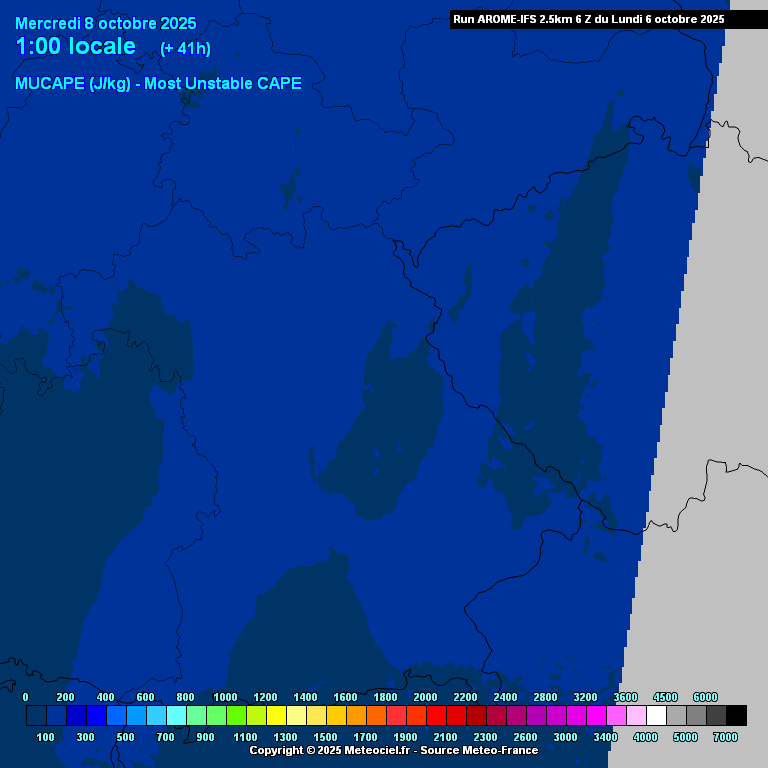Choose the orange 1600 legend swatch

pos(356,715)
